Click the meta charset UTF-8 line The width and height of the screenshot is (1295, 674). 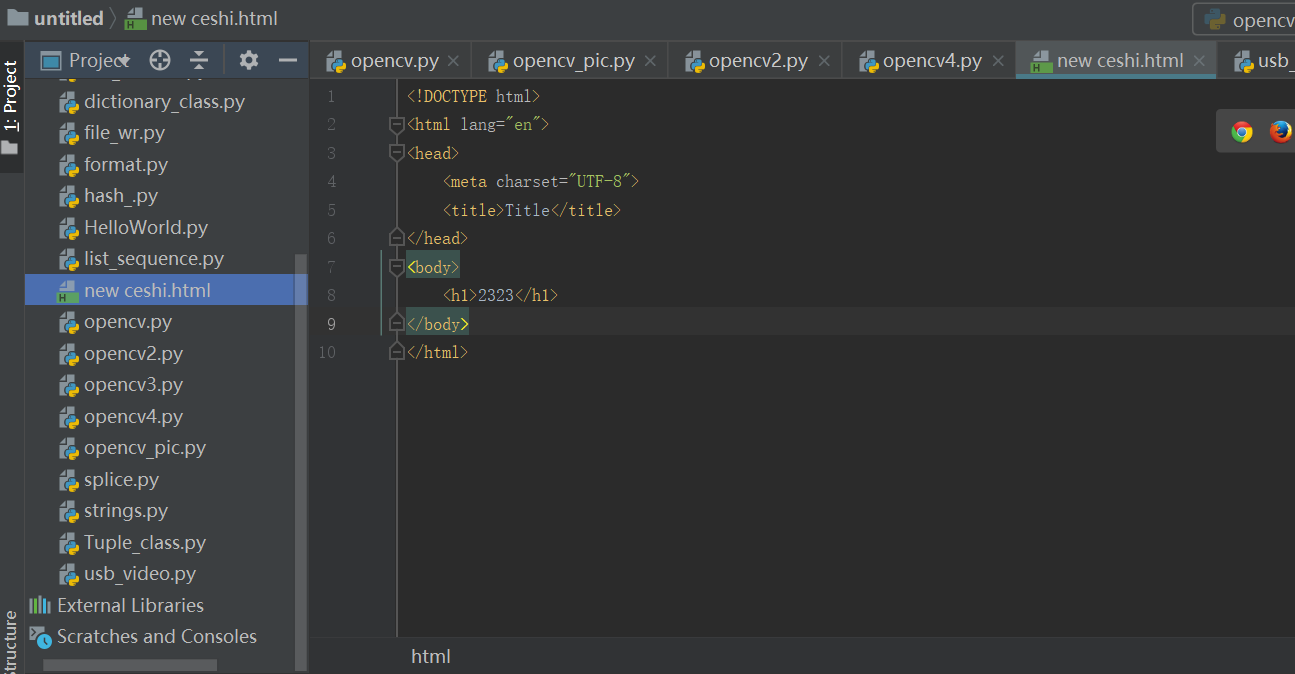(540, 182)
